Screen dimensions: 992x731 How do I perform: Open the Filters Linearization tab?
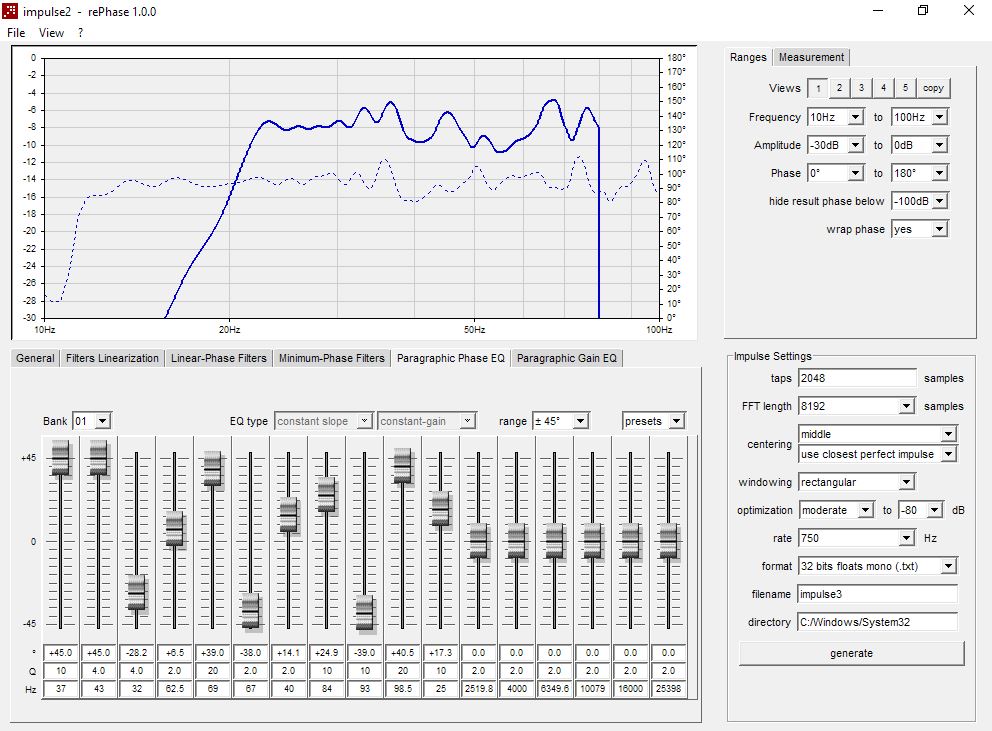[112, 358]
